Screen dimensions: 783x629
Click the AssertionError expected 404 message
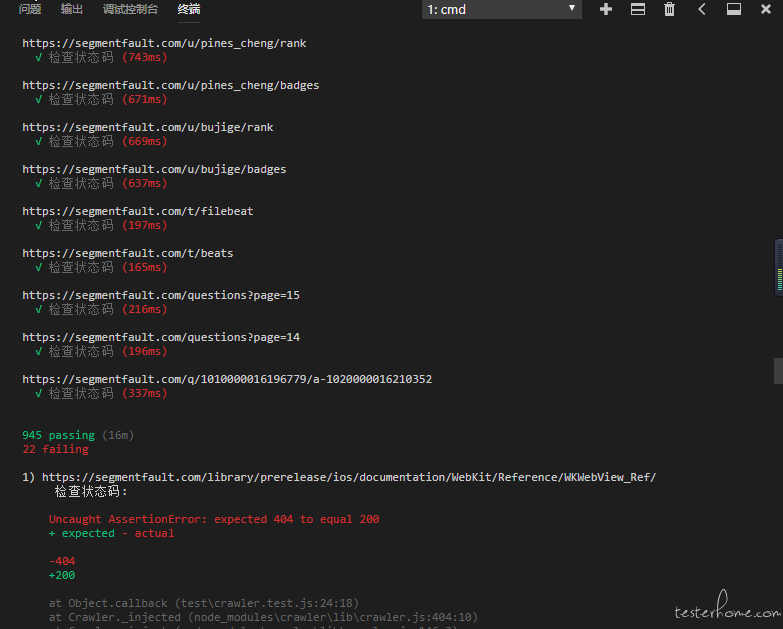214,519
